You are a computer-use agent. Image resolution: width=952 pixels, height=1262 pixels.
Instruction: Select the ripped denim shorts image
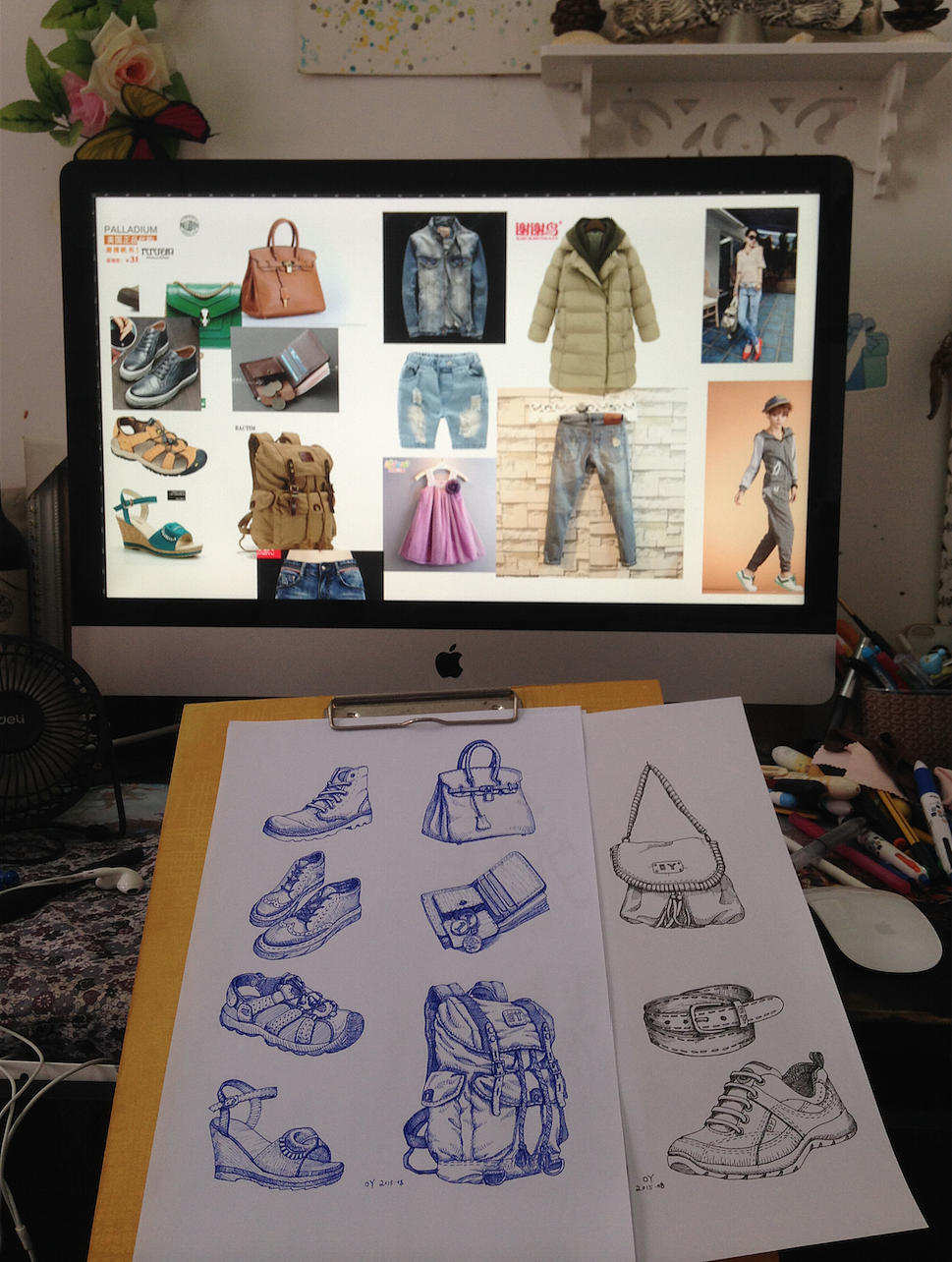point(443,401)
